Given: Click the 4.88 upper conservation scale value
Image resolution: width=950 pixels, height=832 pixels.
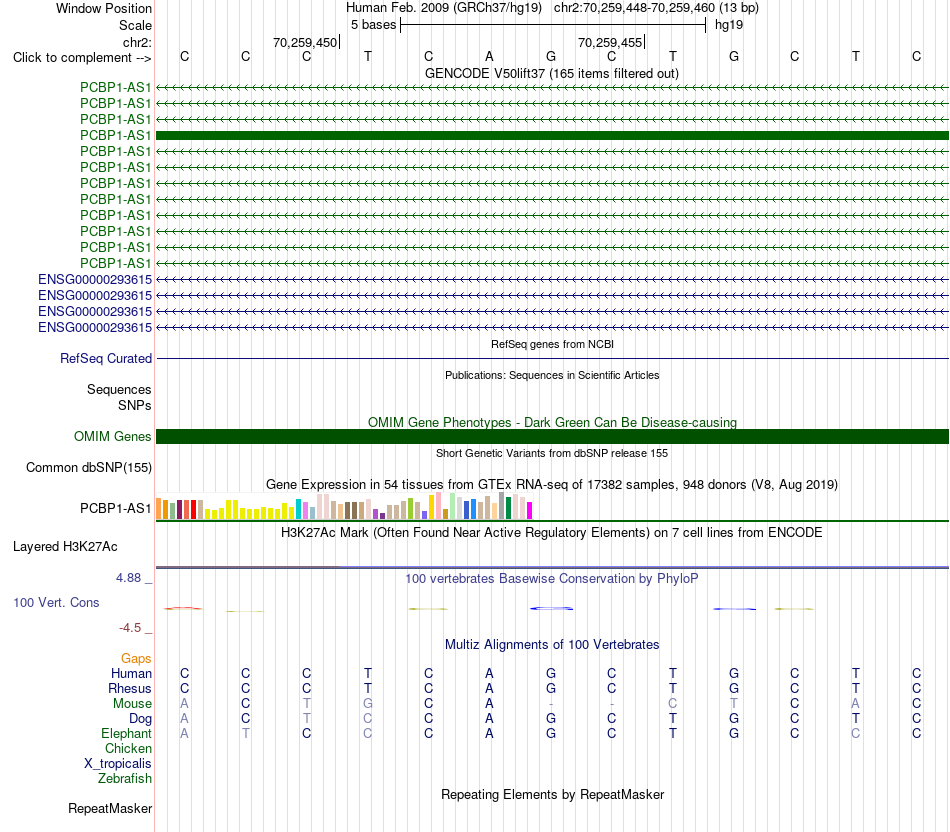Looking at the screenshot, I should pos(128,578).
